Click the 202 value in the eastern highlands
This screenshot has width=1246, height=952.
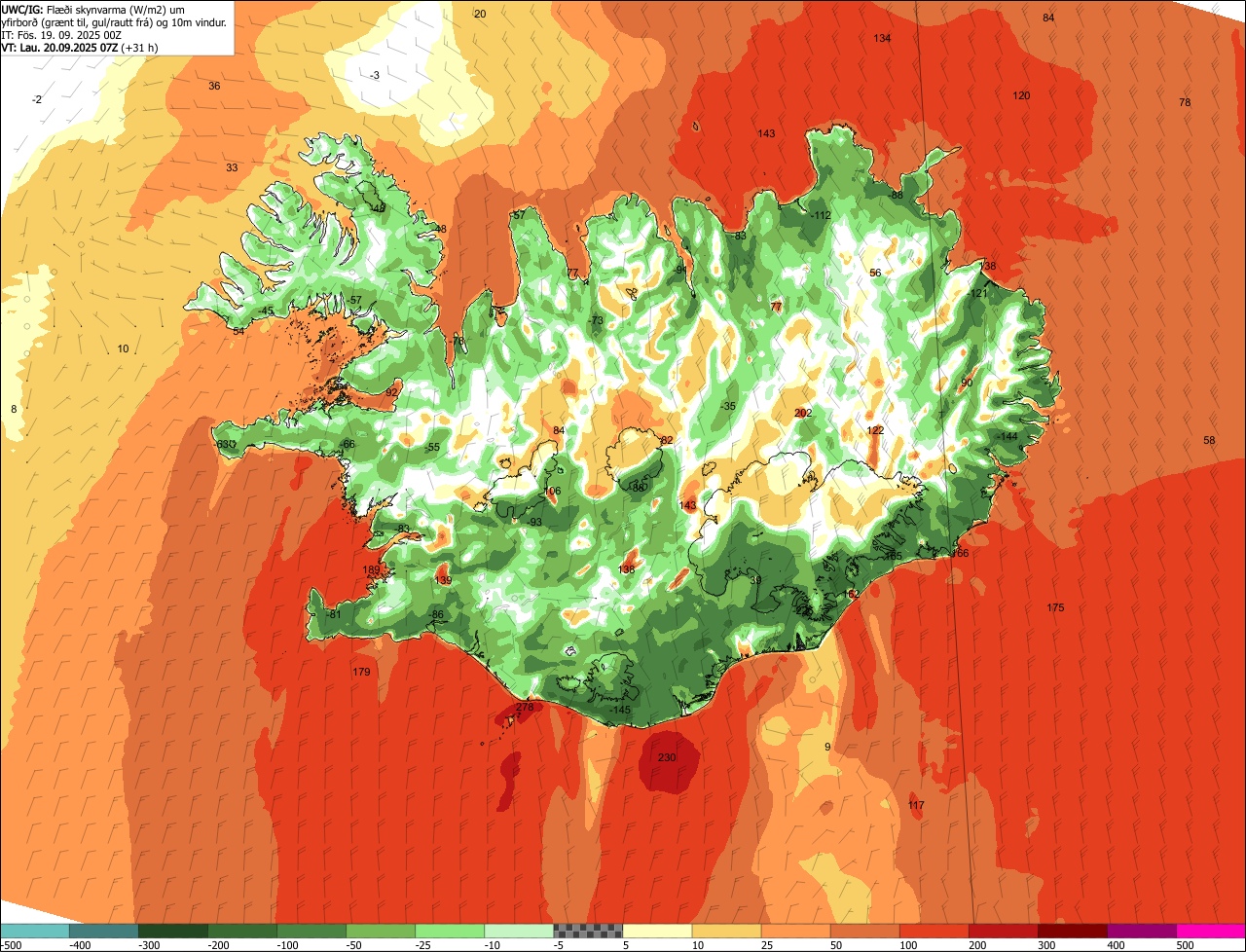point(803,413)
